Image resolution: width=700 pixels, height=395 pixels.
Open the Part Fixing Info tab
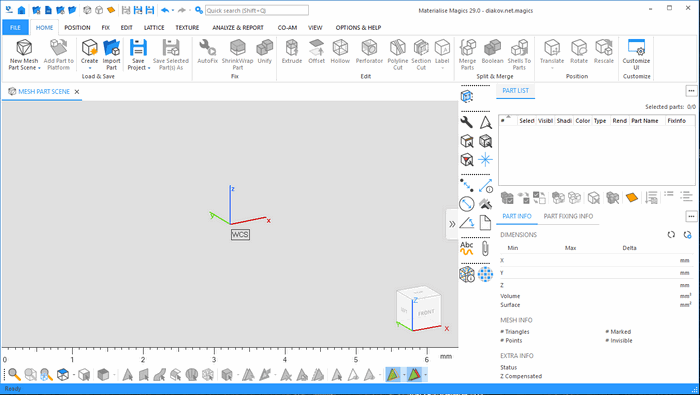[568, 216]
